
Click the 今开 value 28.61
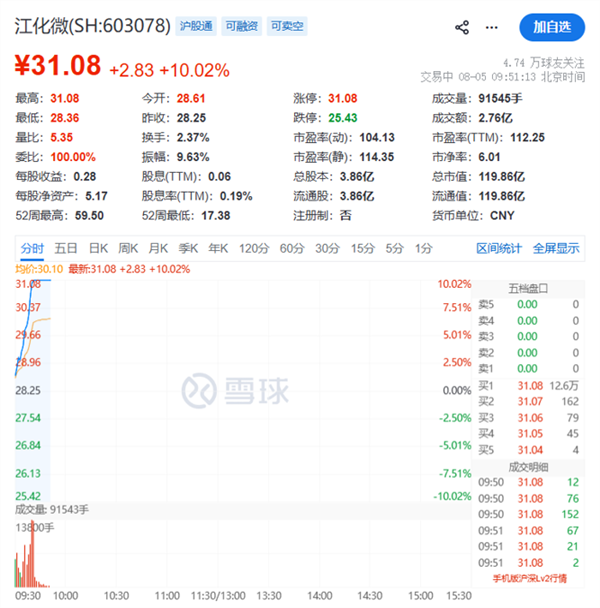click(191, 98)
